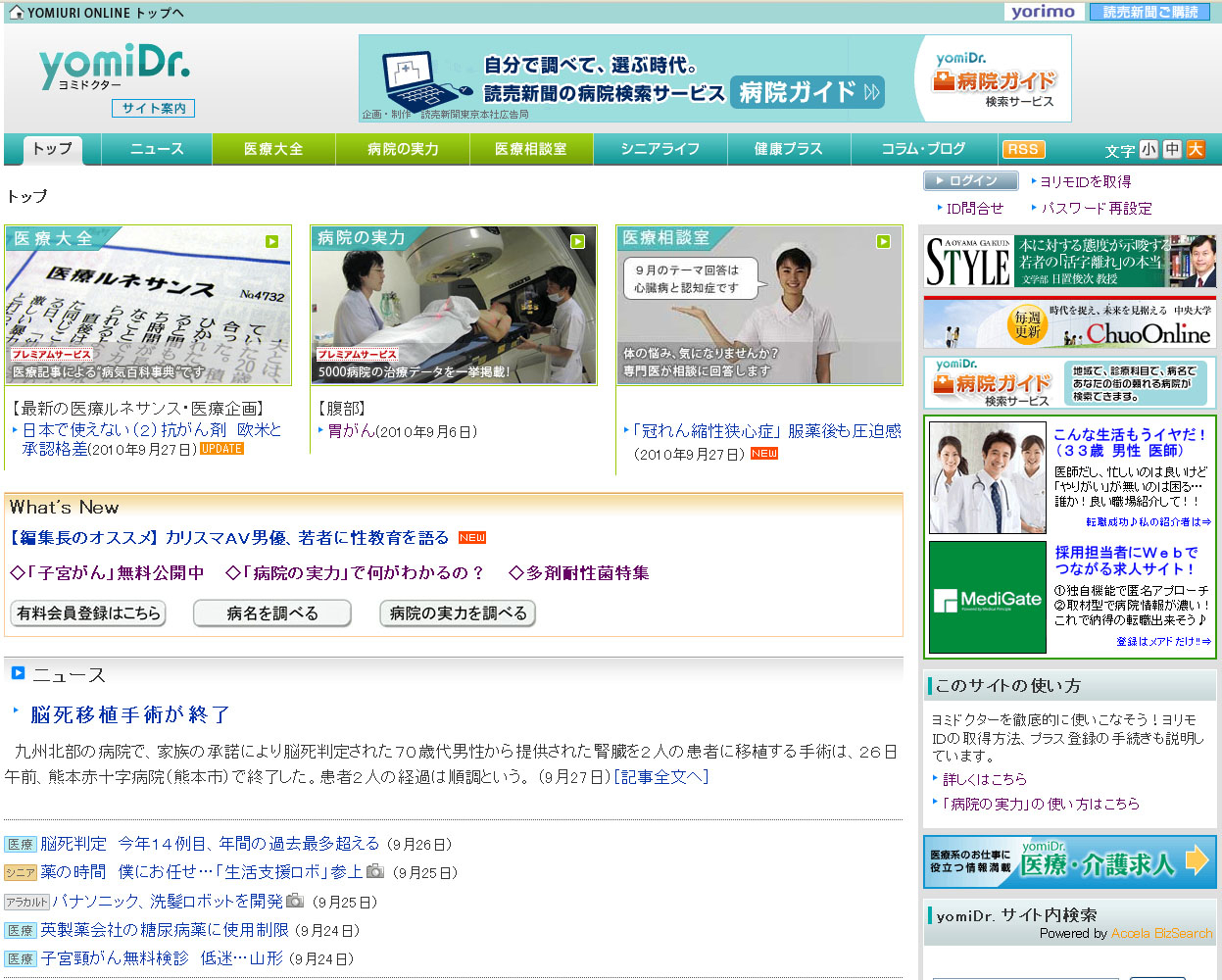Set text size to small (小)

tap(1149, 150)
